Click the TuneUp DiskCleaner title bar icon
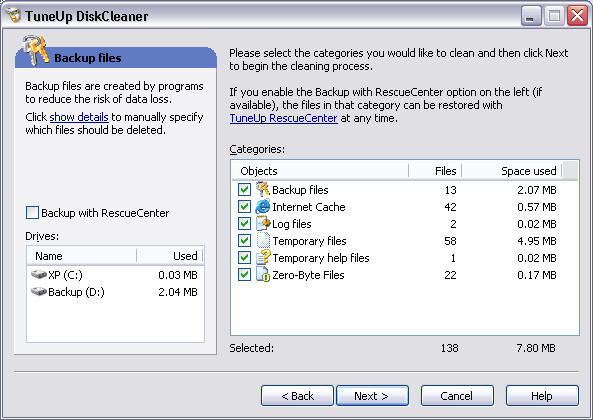This screenshot has width=593, height=420. 13,16
